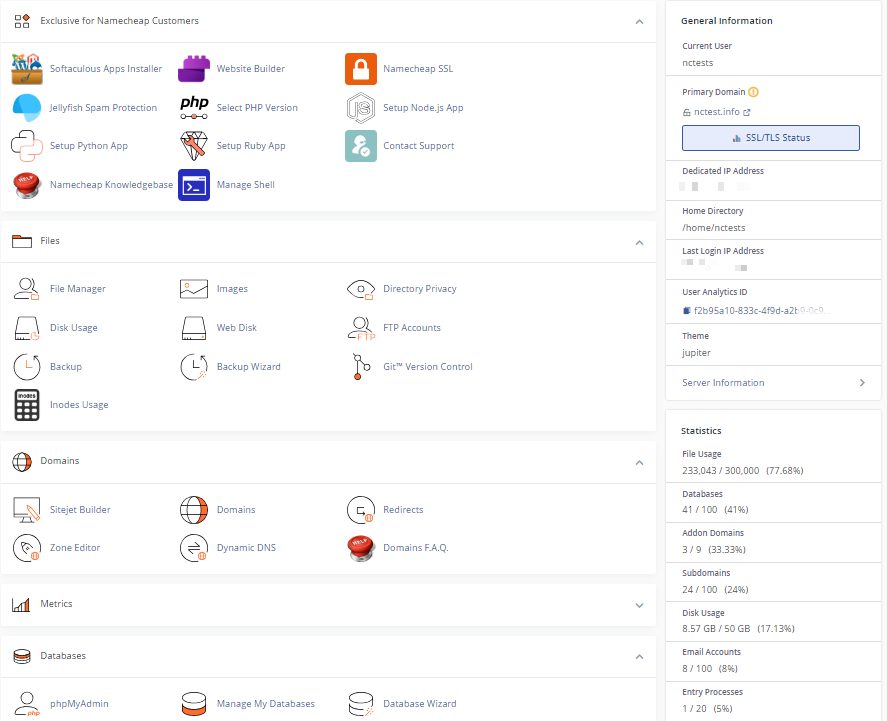Click the Manage Shell terminal icon
Image resolution: width=887 pixels, height=721 pixels.
click(194, 185)
